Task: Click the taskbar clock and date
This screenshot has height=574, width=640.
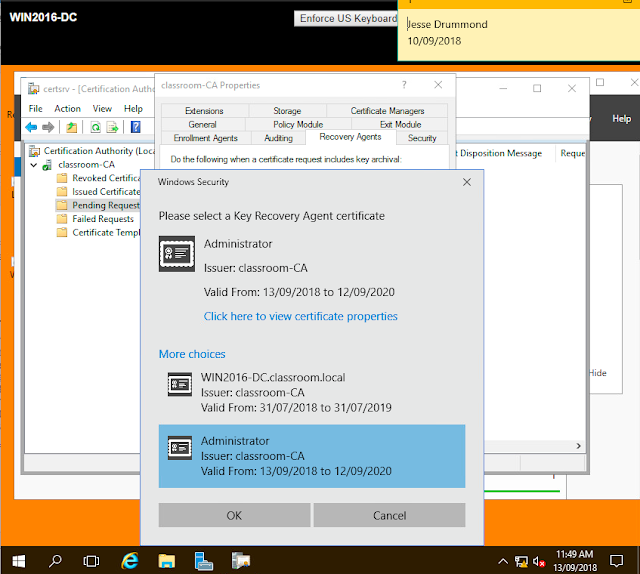Action: coord(574,561)
